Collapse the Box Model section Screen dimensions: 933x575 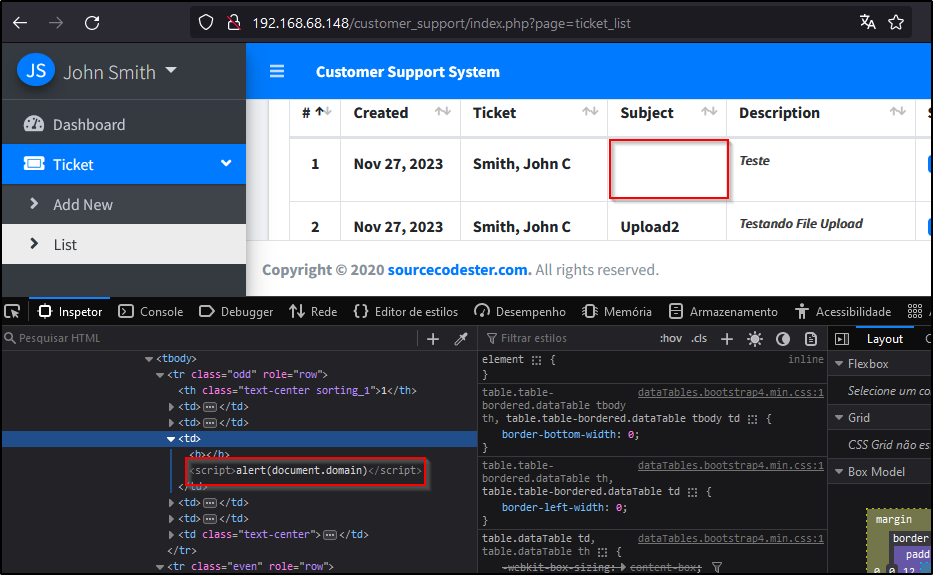[x=839, y=472]
